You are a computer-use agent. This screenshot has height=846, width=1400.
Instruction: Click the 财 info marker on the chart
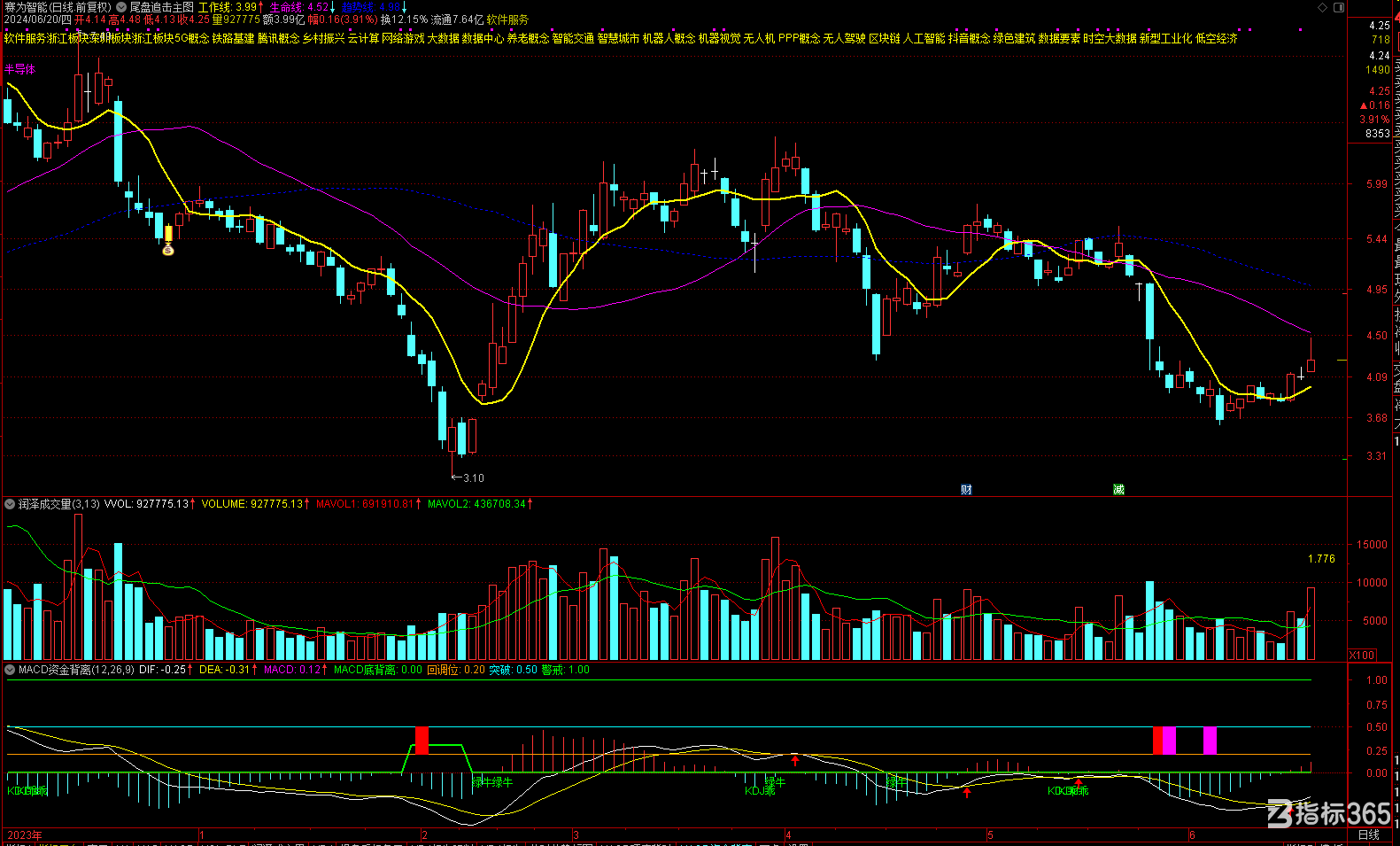coord(966,489)
